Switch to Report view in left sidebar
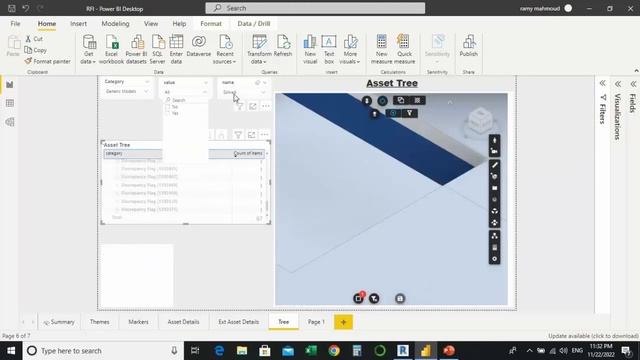Image resolution: width=640 pixels, height=360 pixels. click(9, 84)
